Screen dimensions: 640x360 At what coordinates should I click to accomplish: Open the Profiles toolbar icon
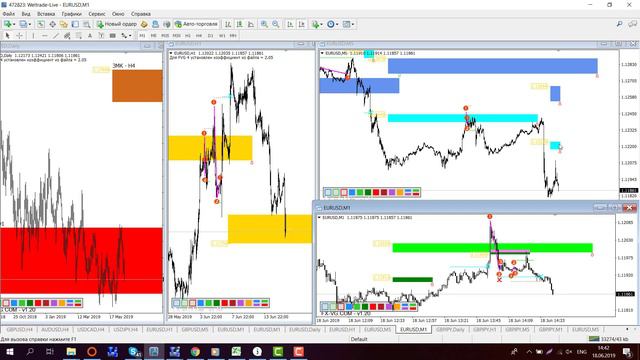tap(23, 24)
